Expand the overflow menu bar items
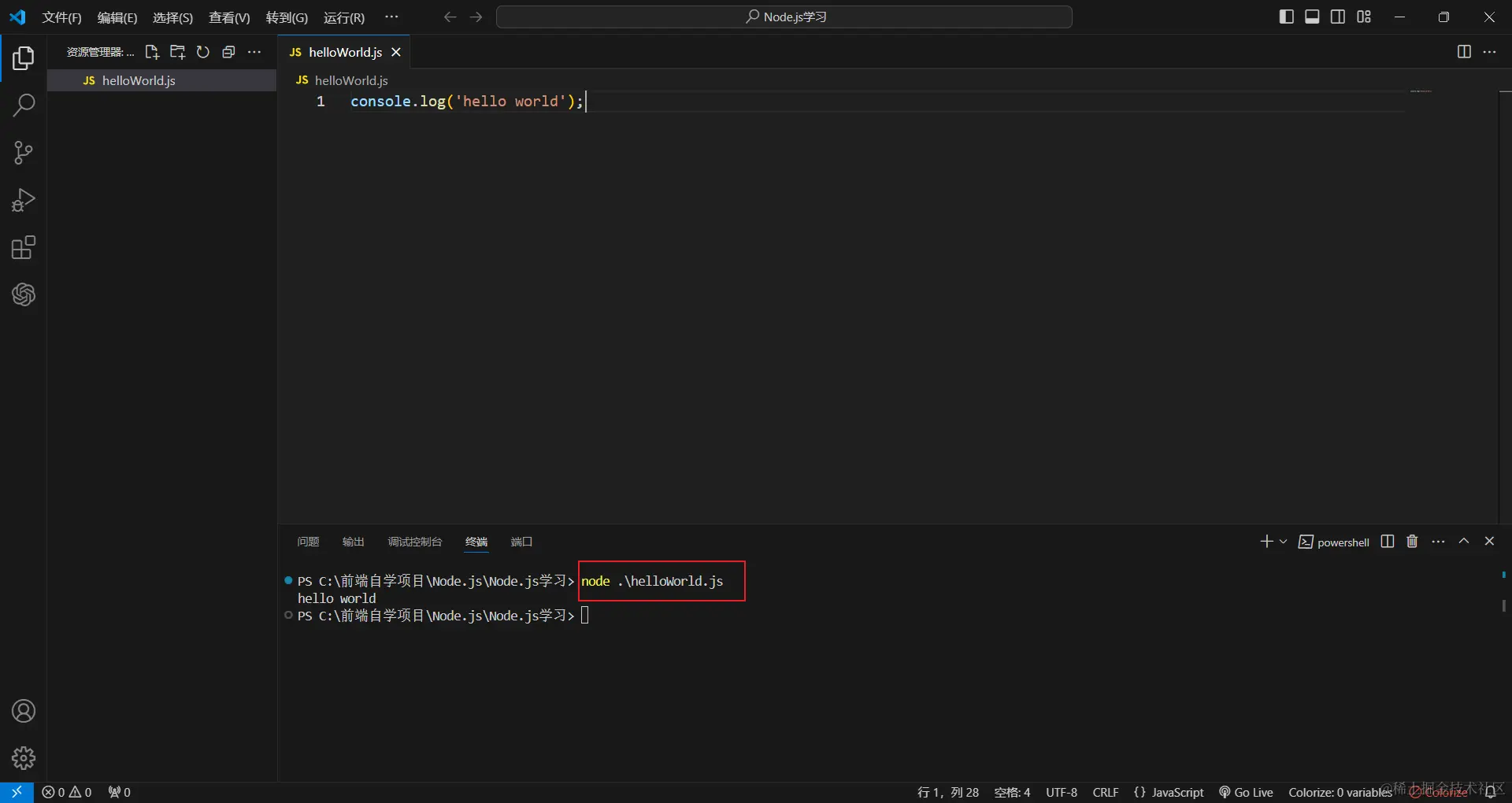1512x803 pixels. 391,17
